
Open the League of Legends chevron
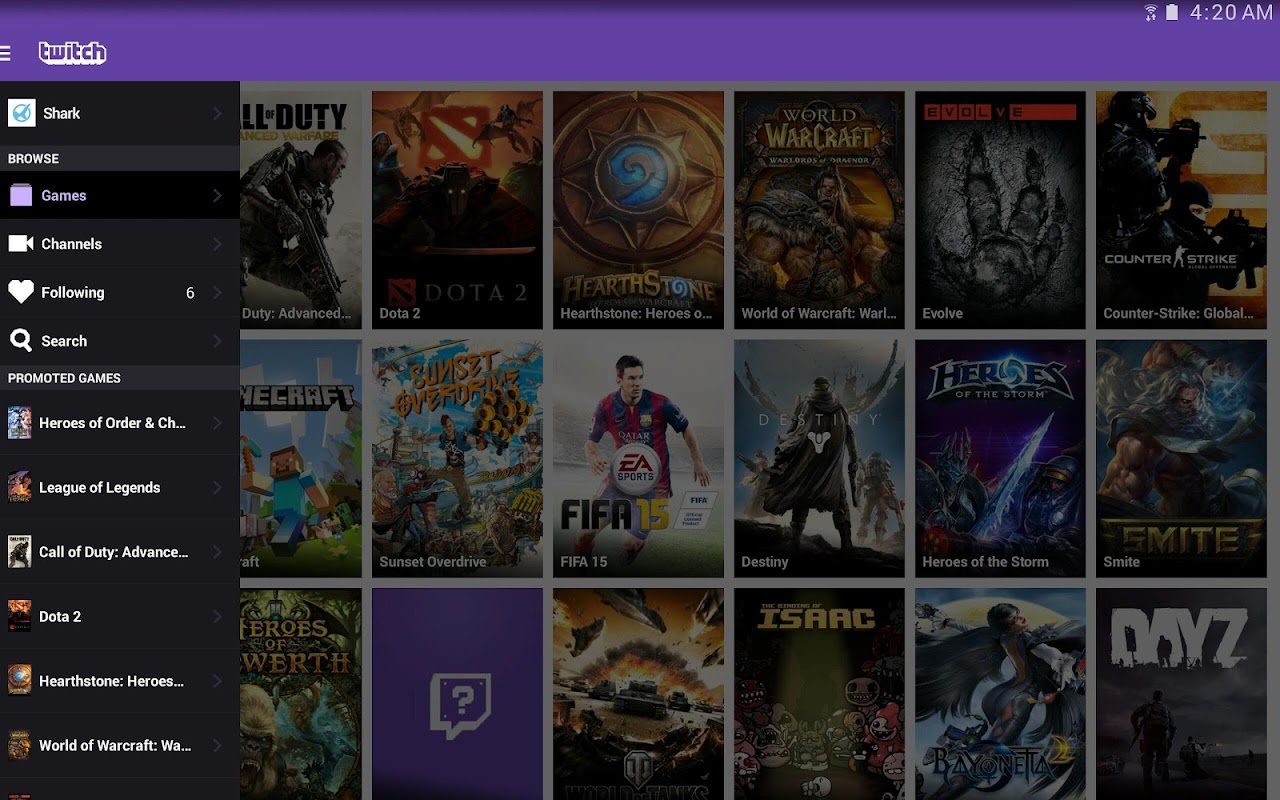tap(217, 487)
